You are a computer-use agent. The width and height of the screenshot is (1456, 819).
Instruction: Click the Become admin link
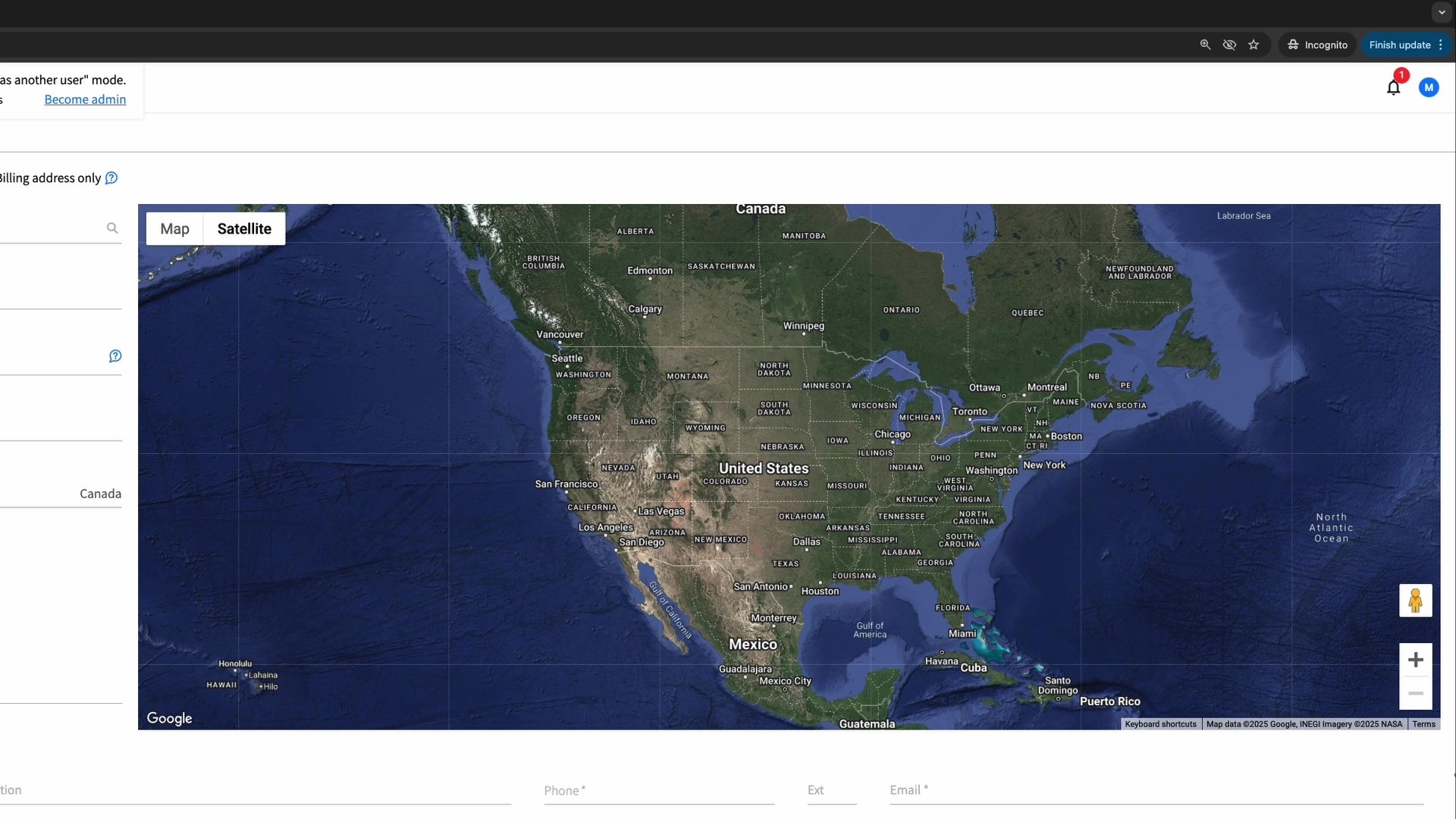pyautogui.click(x=85, y=99)
